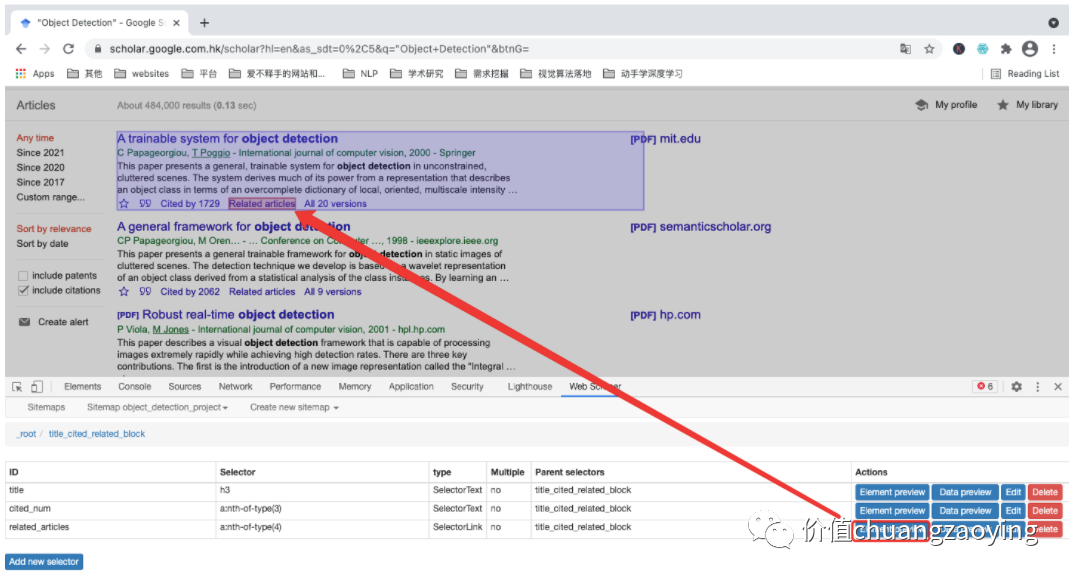Screen dimensions: 1073x580
Task: Switch to the Application DevTools tab
Action: pyautogui.click(x=411, y=387)
